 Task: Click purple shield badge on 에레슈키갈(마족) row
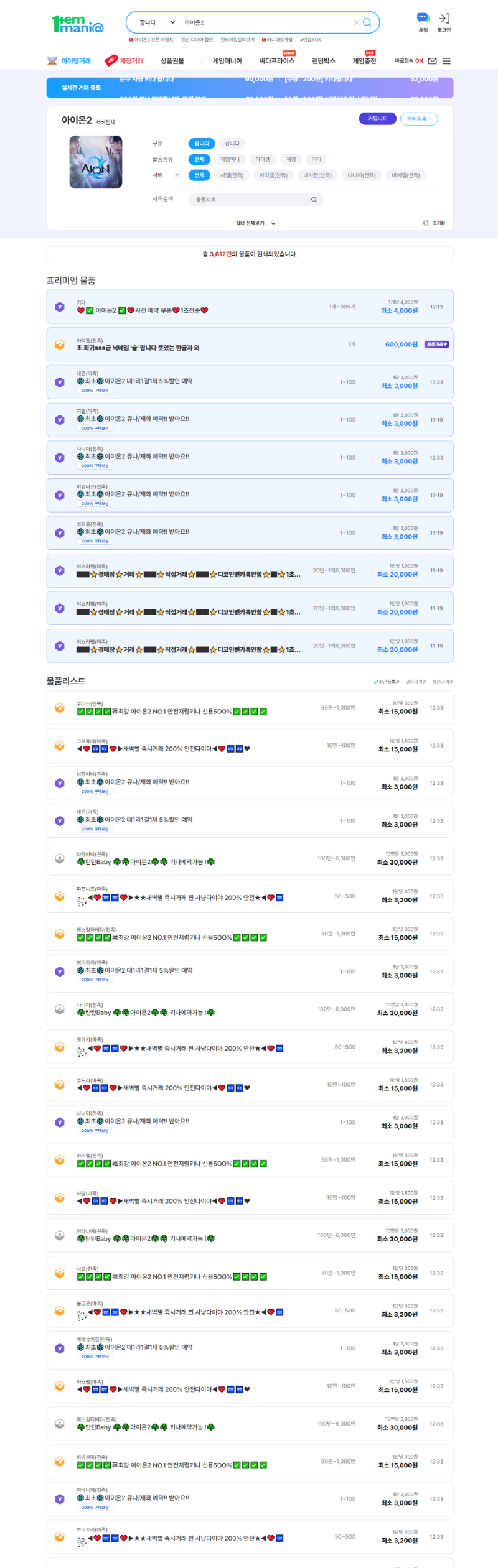pyautogui.click(x=60, y=1348)
